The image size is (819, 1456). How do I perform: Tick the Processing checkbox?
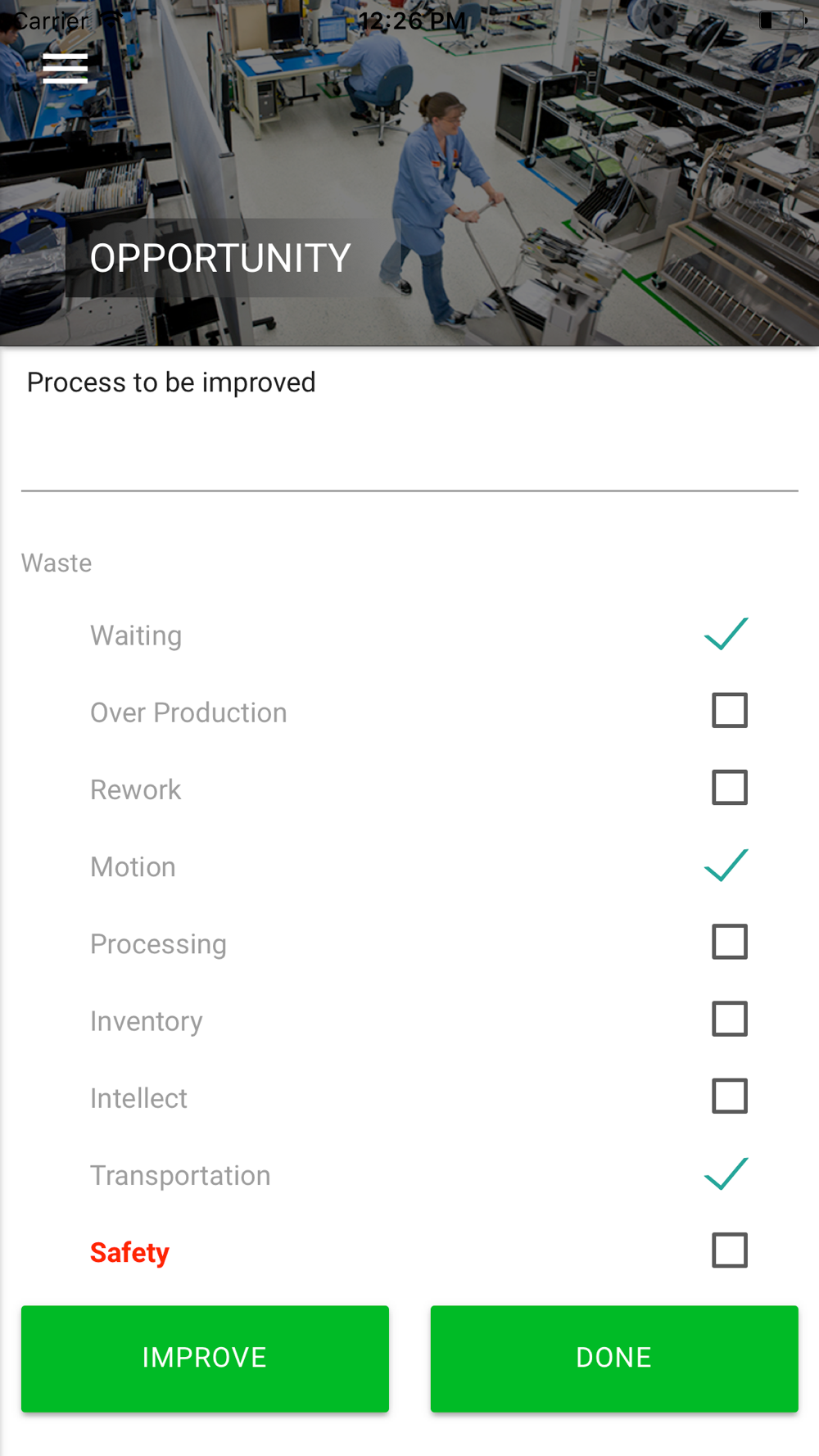[x=729, y=942]
